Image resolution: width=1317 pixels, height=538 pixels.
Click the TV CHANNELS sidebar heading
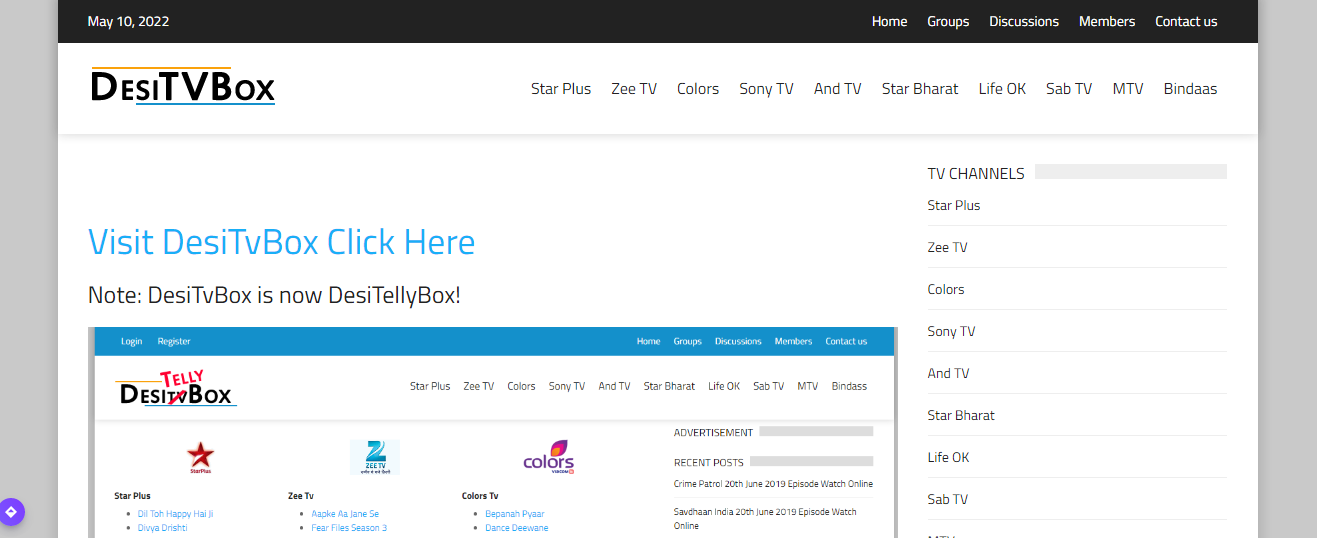tap(976, 173)
